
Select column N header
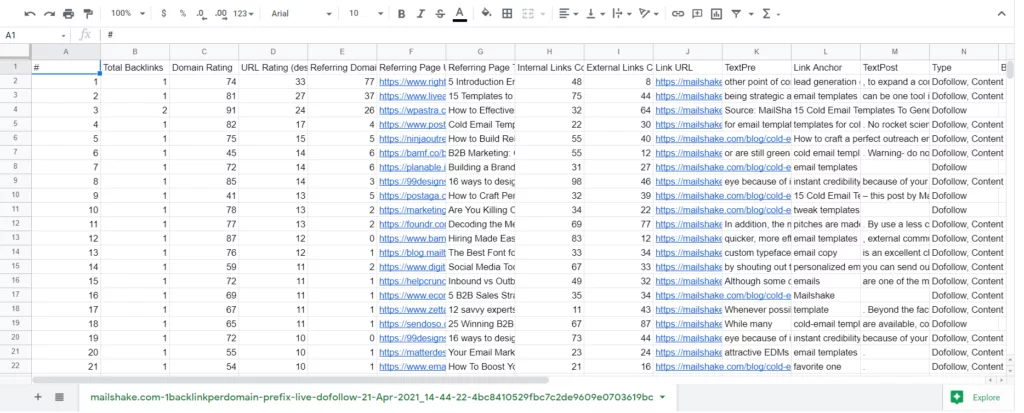point(963,52)
